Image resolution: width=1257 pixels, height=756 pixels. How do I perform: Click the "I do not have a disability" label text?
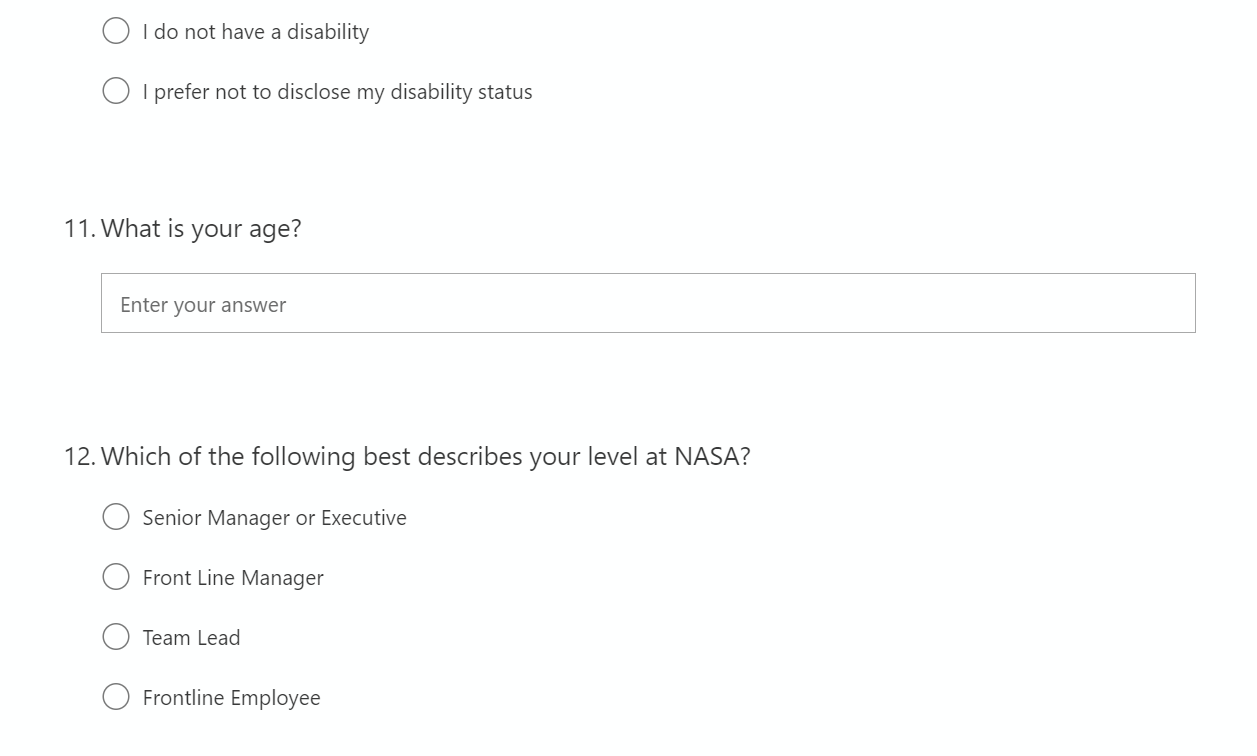click(256, 32)
